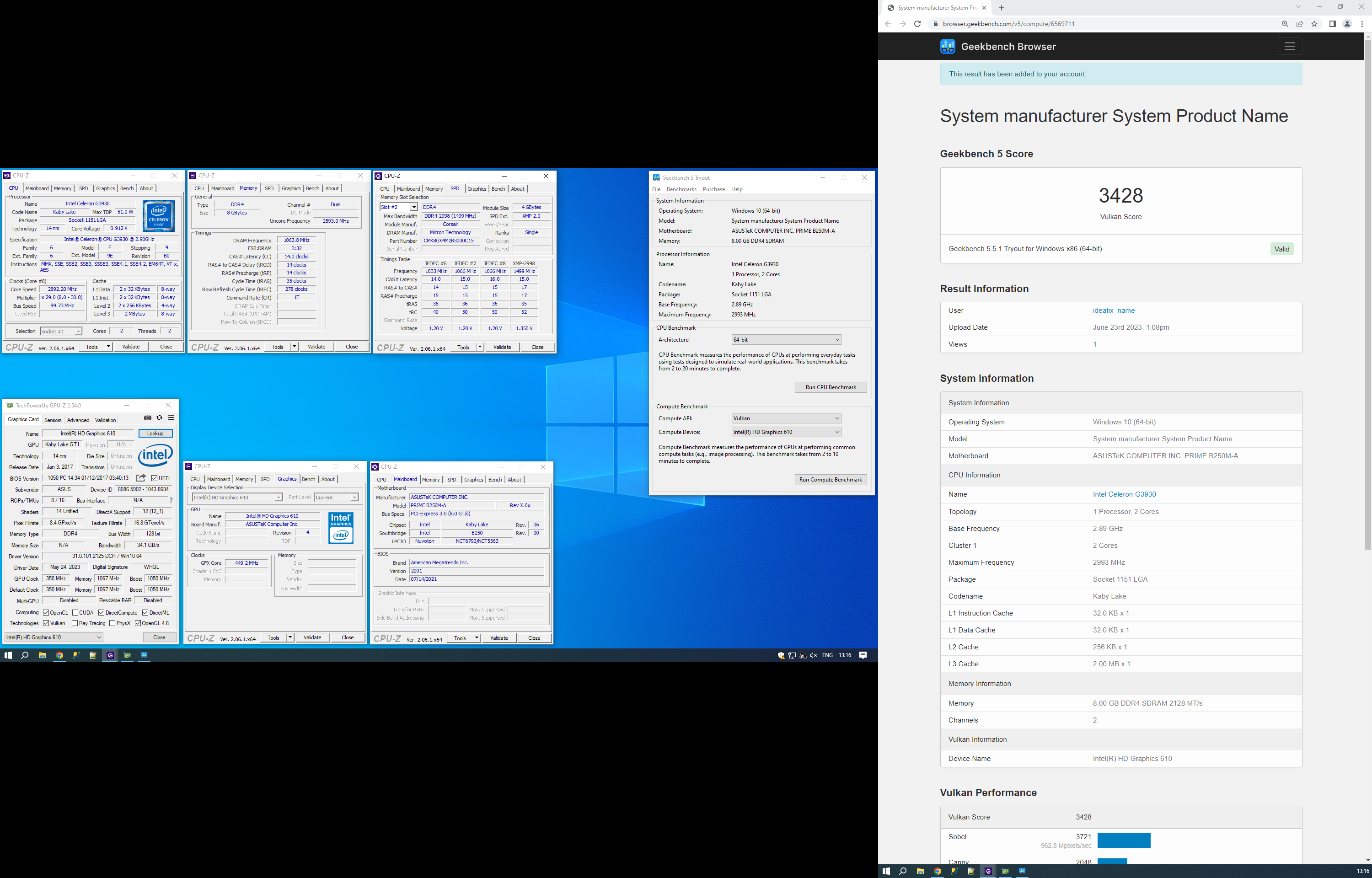
Task: Click Validate in the CPU-Z Mainboard window
Action: tap(499, 638)
